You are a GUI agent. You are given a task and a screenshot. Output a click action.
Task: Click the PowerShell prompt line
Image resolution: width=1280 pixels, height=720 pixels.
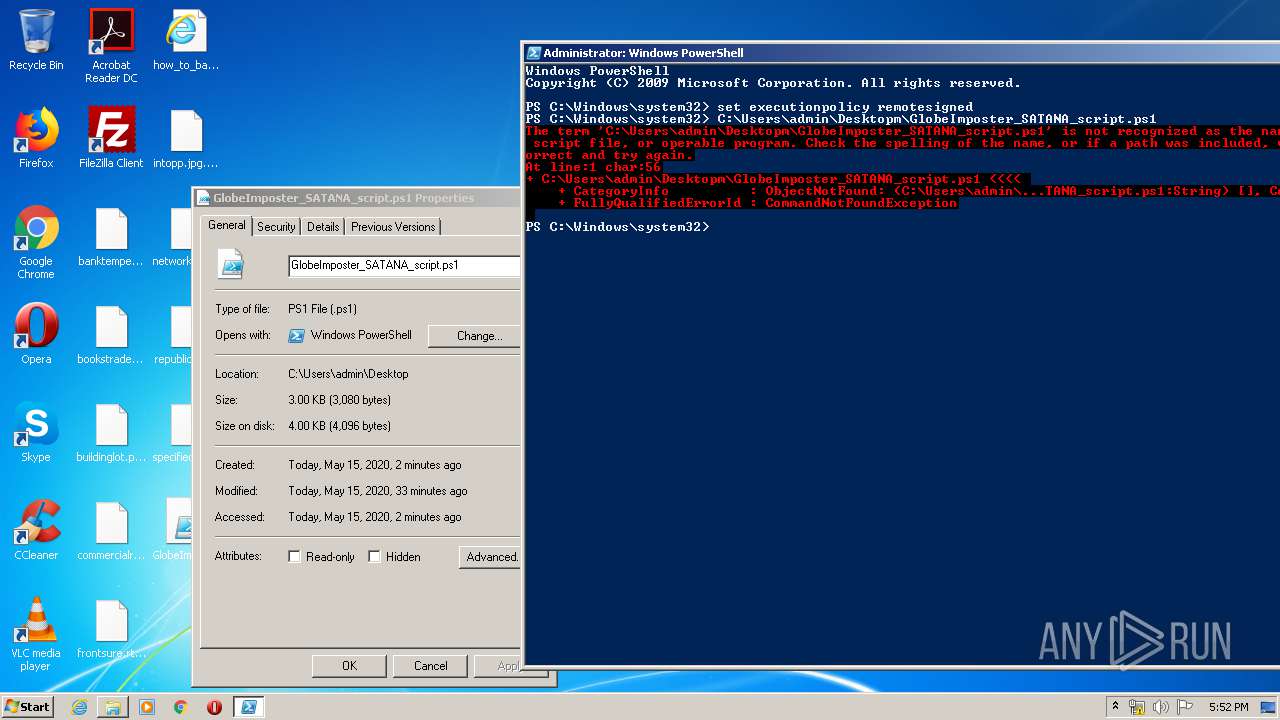617,227
